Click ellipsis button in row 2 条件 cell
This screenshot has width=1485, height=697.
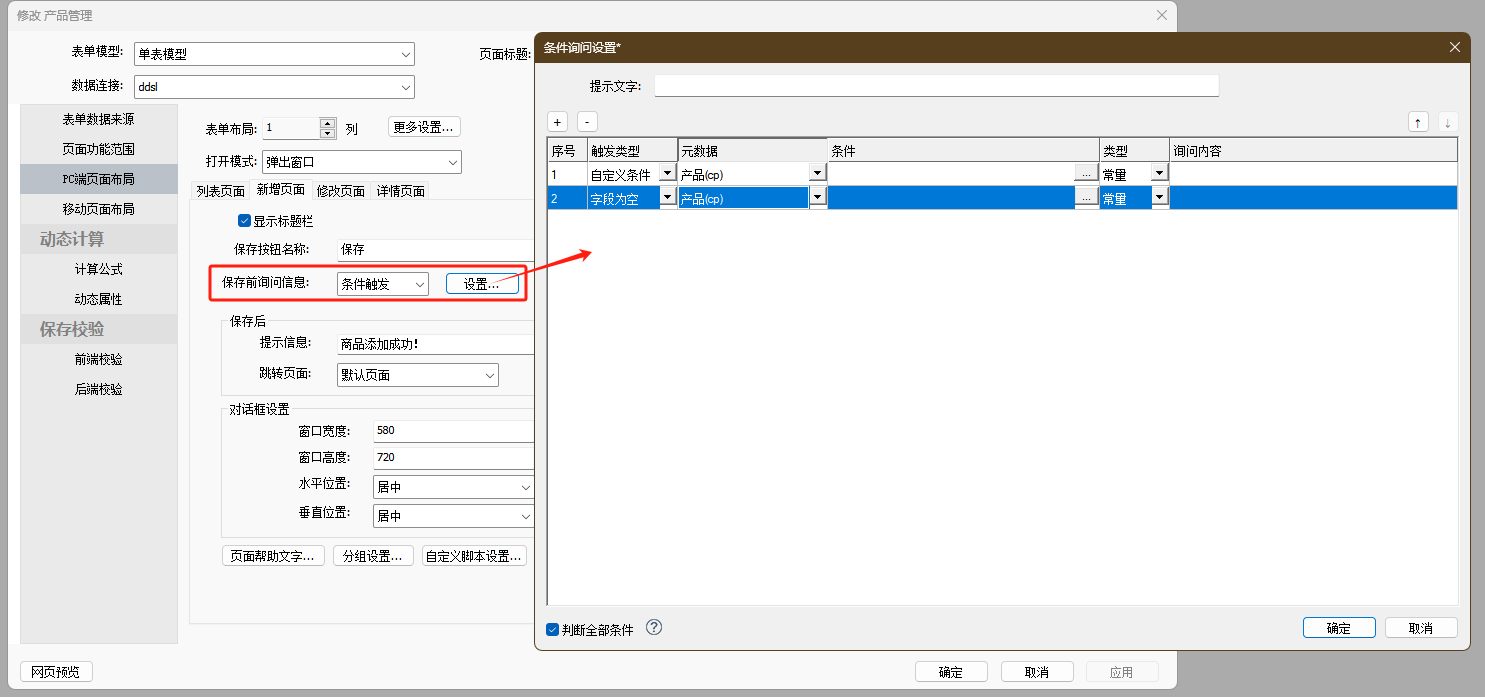tap(1086, 198)
